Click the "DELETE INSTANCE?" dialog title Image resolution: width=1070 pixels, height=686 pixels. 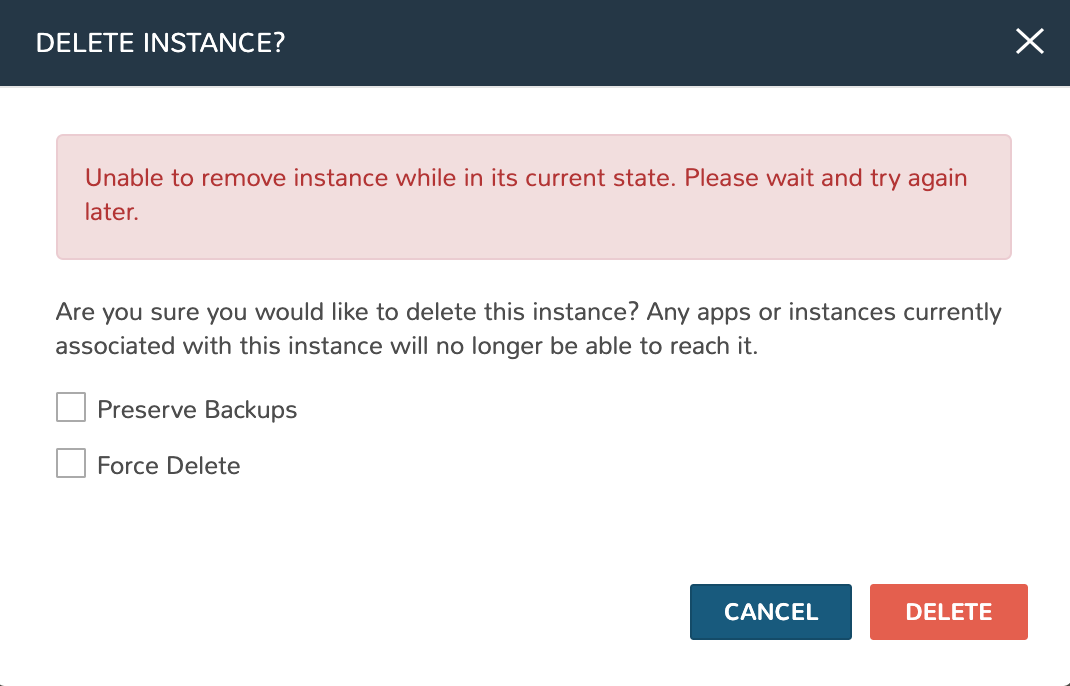tap(160, 43)
